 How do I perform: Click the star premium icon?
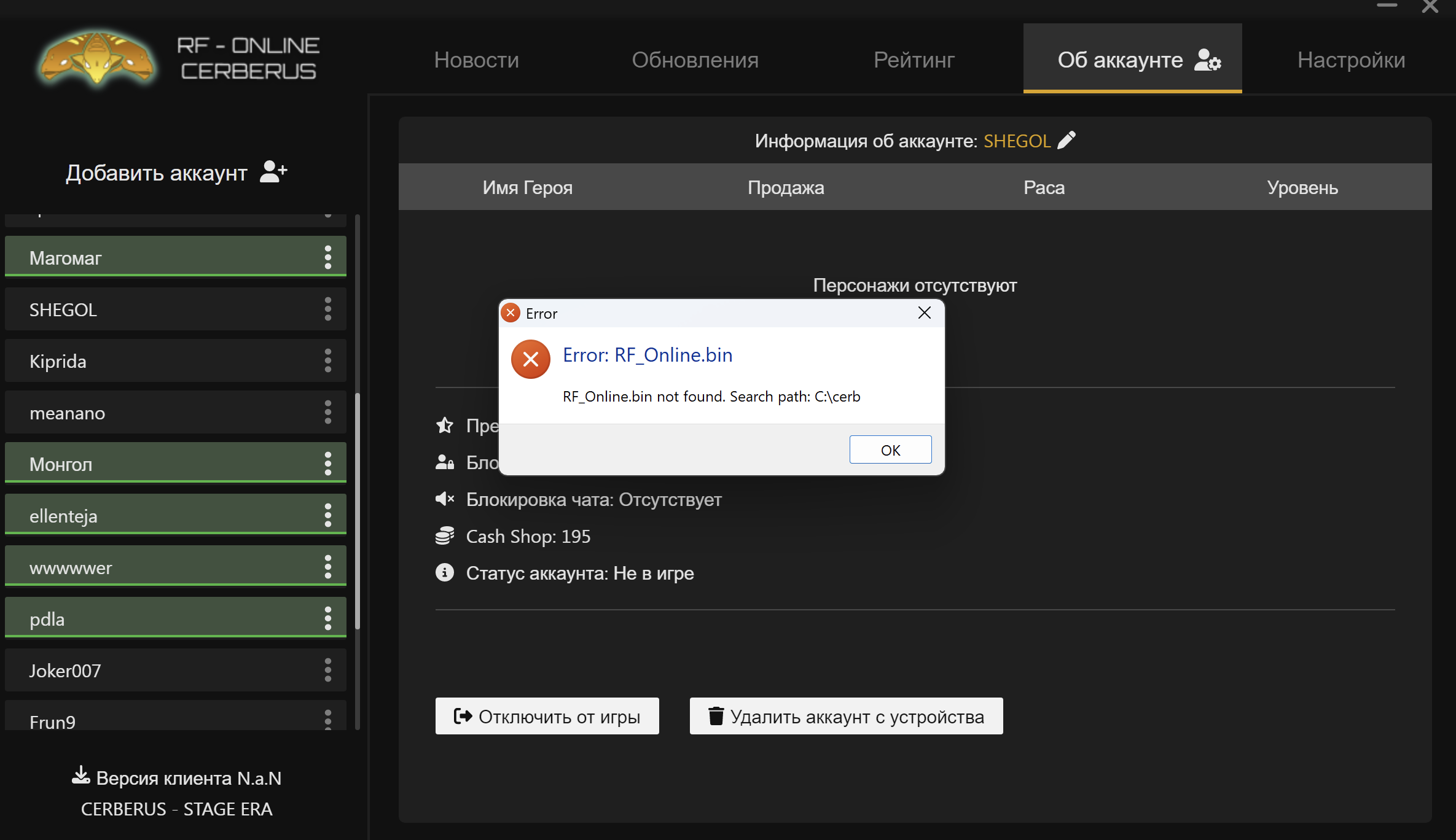444,425
